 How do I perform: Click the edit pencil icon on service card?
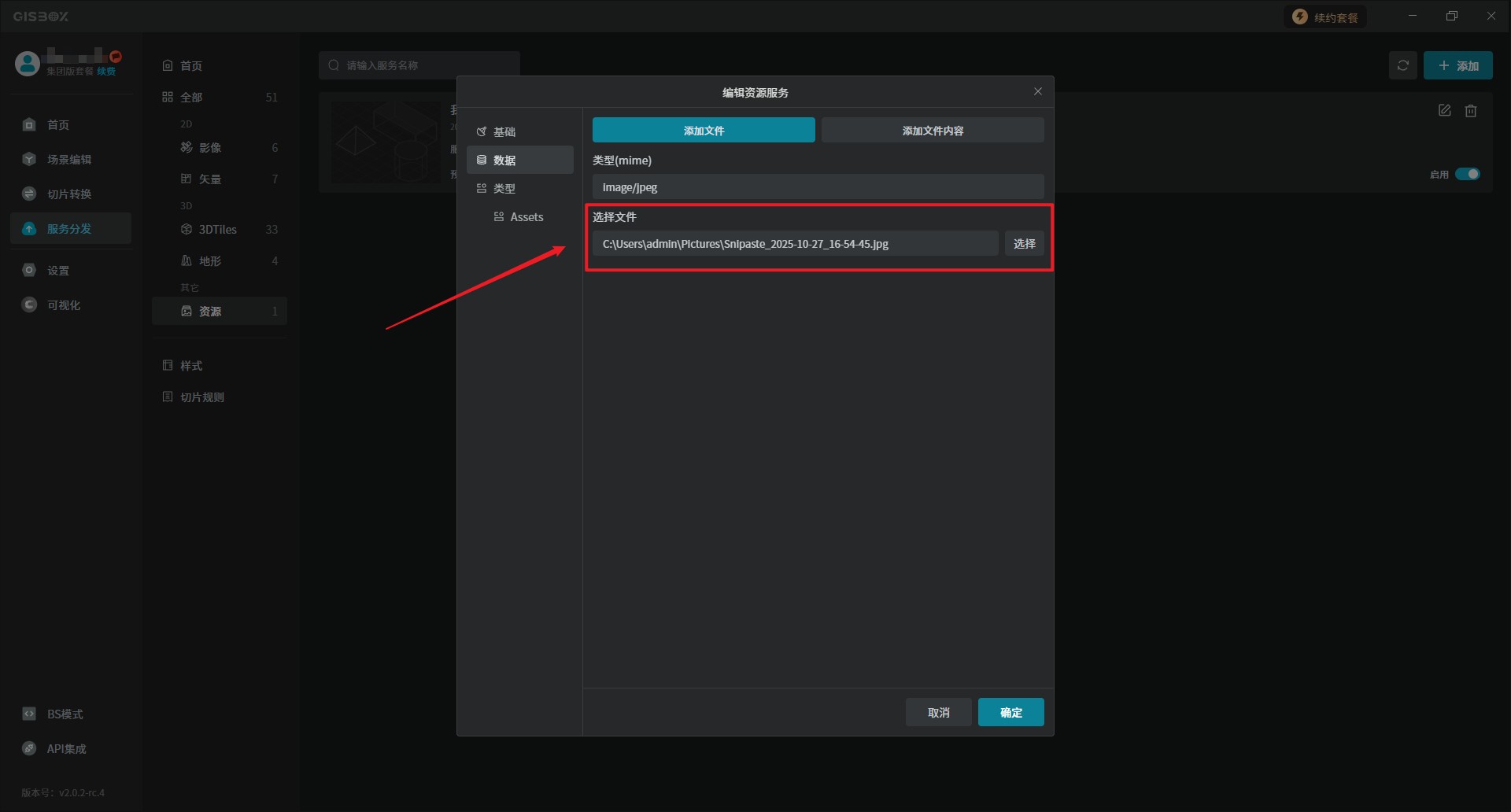[1444, 111]
